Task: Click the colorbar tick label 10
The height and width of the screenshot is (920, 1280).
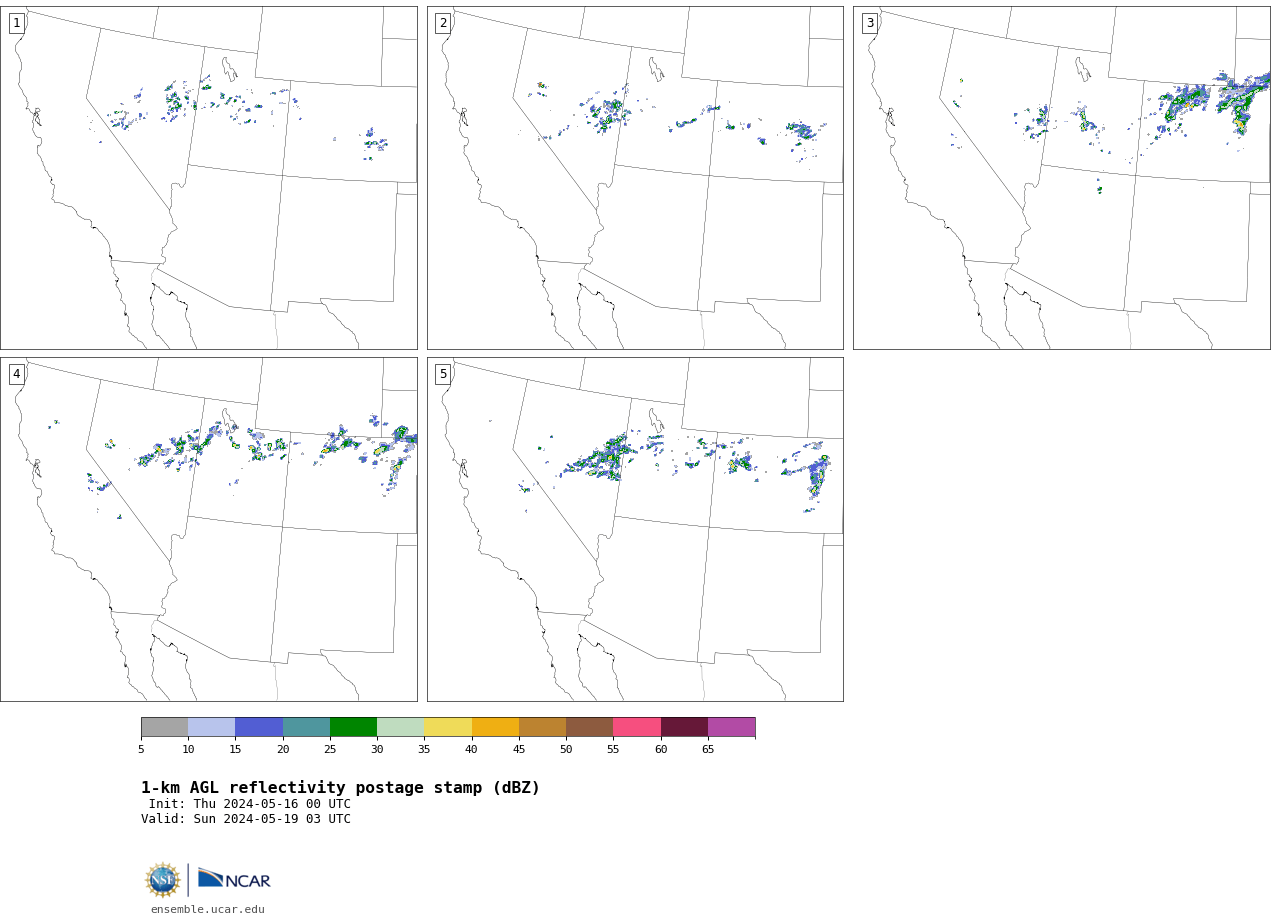Action: (188, 749)
